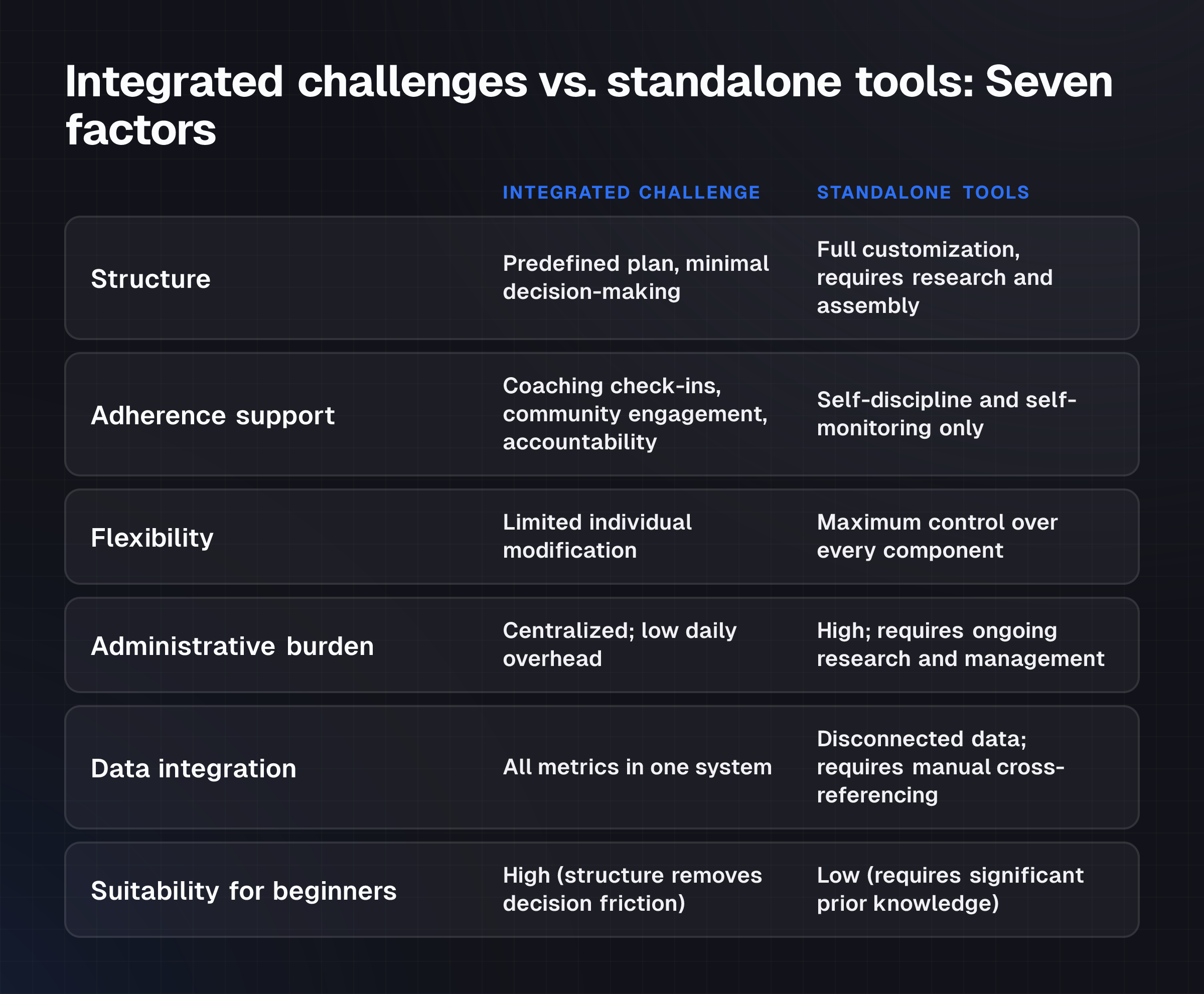
Task: Select the 'Adherence support' row label
Action: (x=213, y=415)
